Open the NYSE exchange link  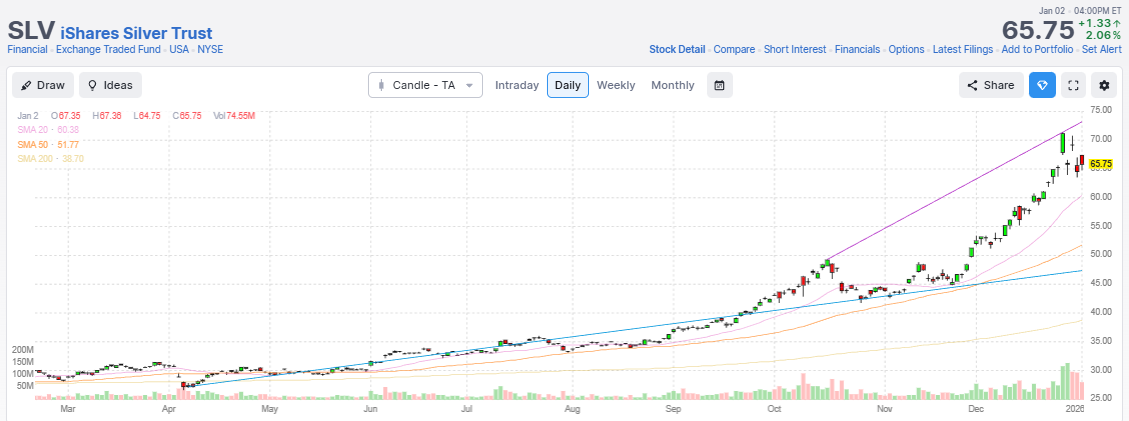(210, 50)
